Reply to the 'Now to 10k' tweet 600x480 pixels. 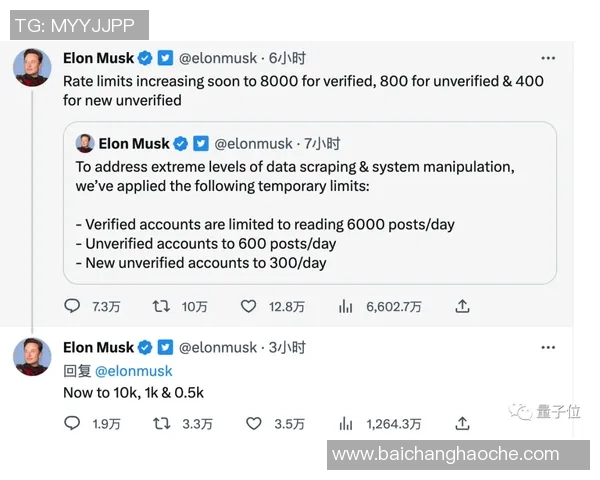pyautogui.click(x=72, y=424)
